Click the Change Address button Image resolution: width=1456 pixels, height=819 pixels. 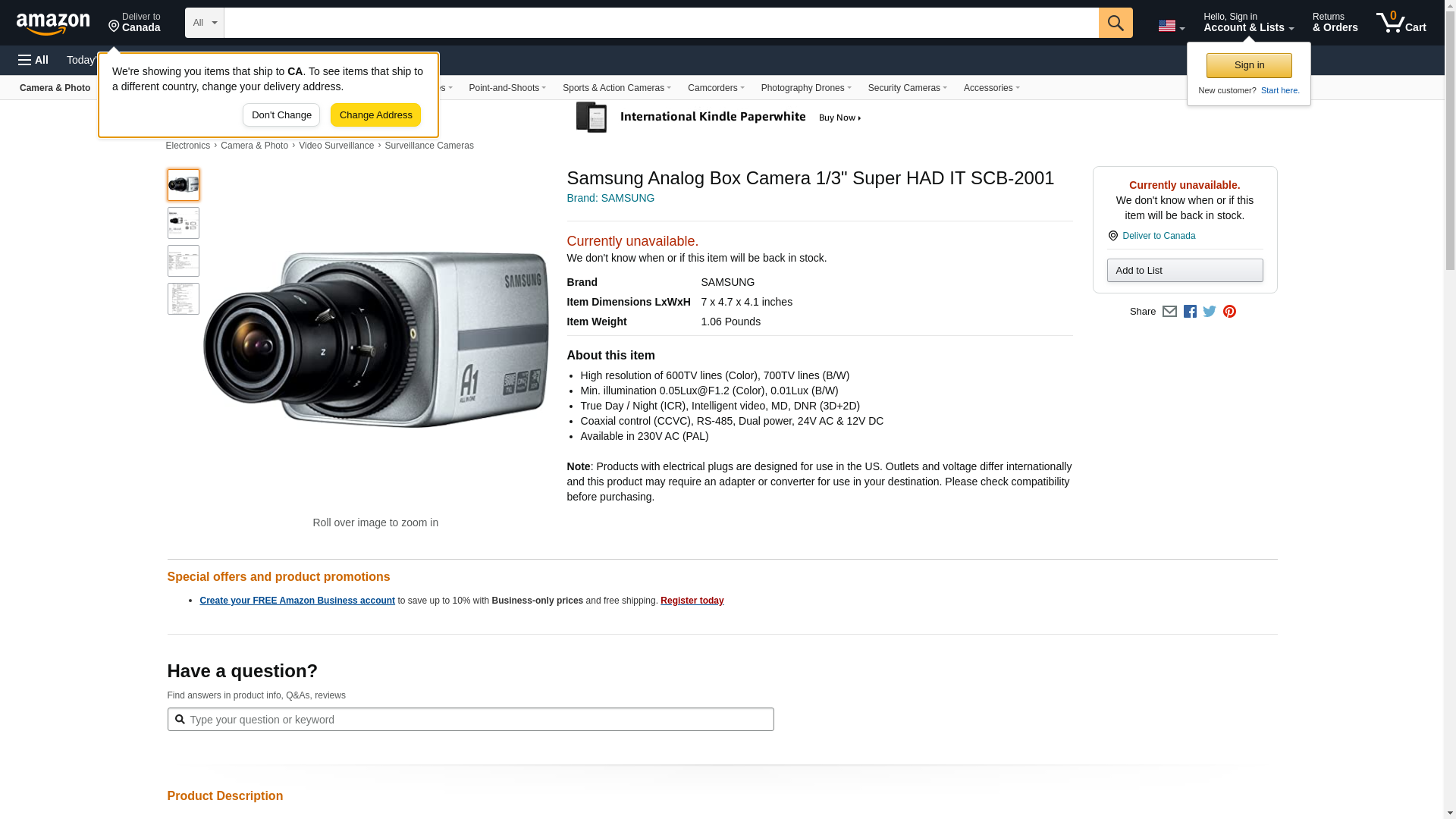(375, 115)
